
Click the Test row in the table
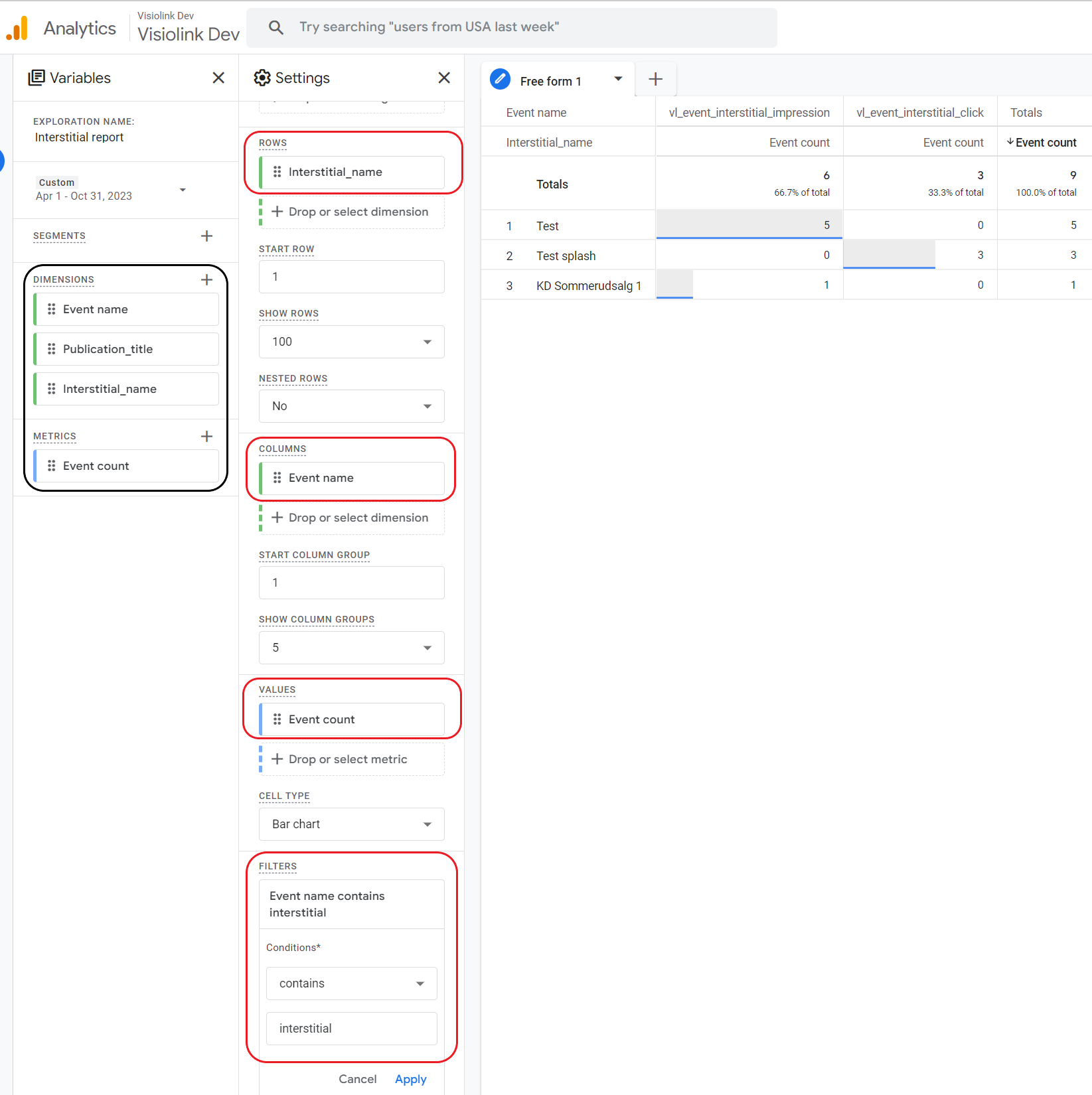pos(787,225)
